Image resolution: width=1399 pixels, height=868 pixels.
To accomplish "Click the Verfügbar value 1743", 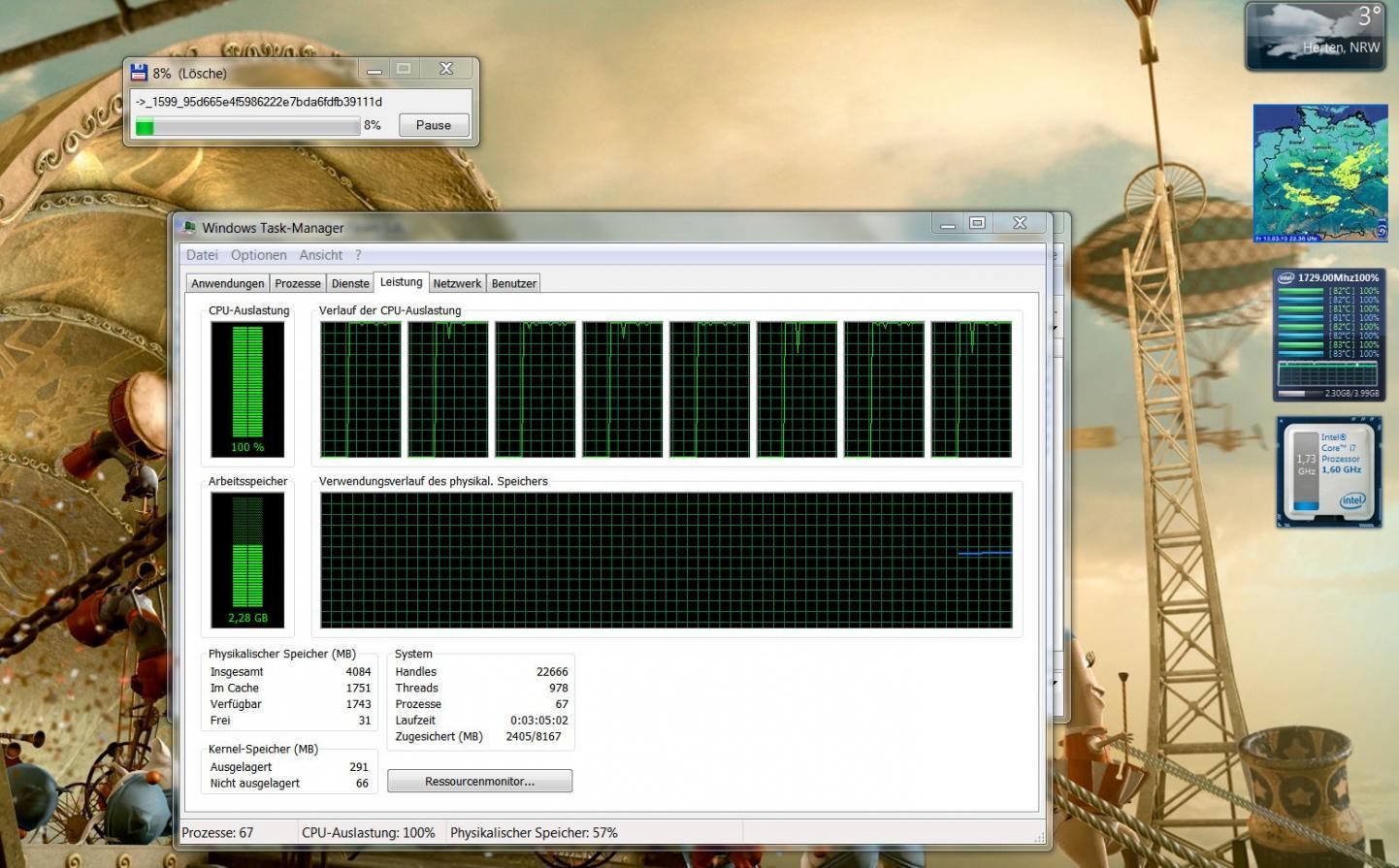I will point(358,704).
